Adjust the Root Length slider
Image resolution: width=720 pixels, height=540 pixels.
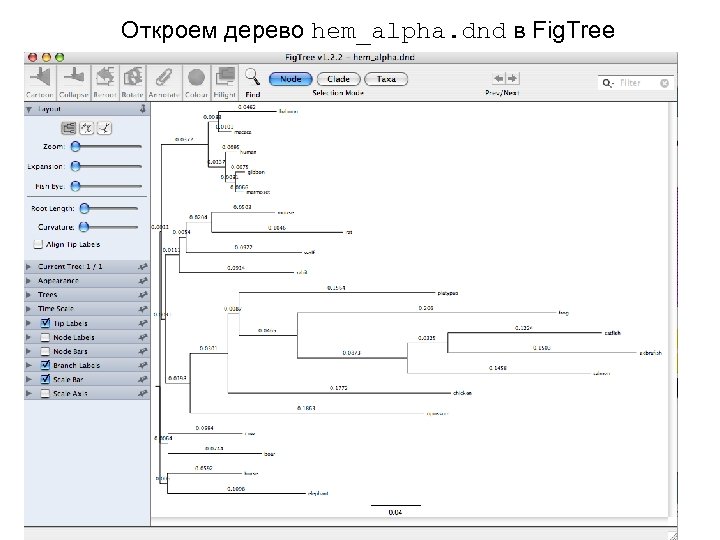tap(109, 208)
